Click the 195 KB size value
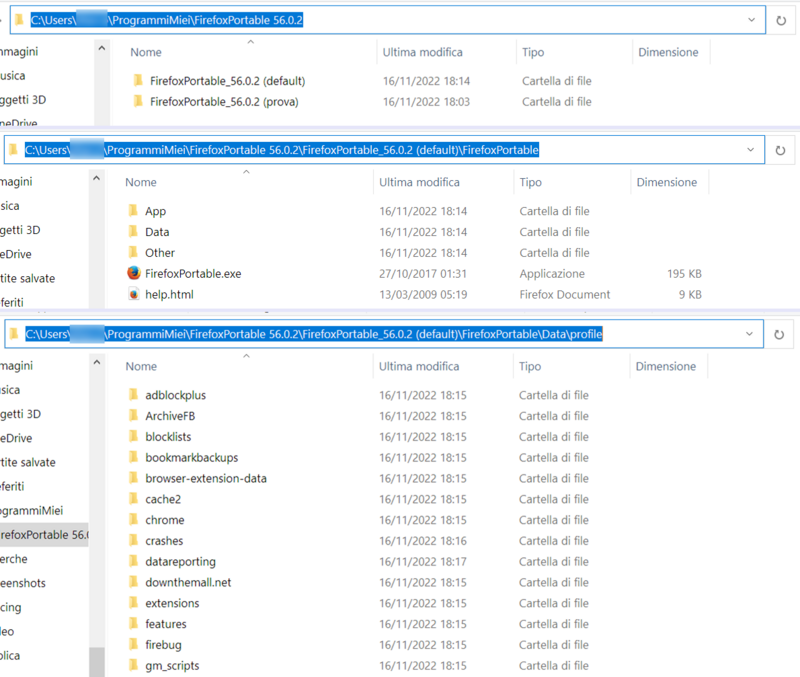 [x=684, y=273]
